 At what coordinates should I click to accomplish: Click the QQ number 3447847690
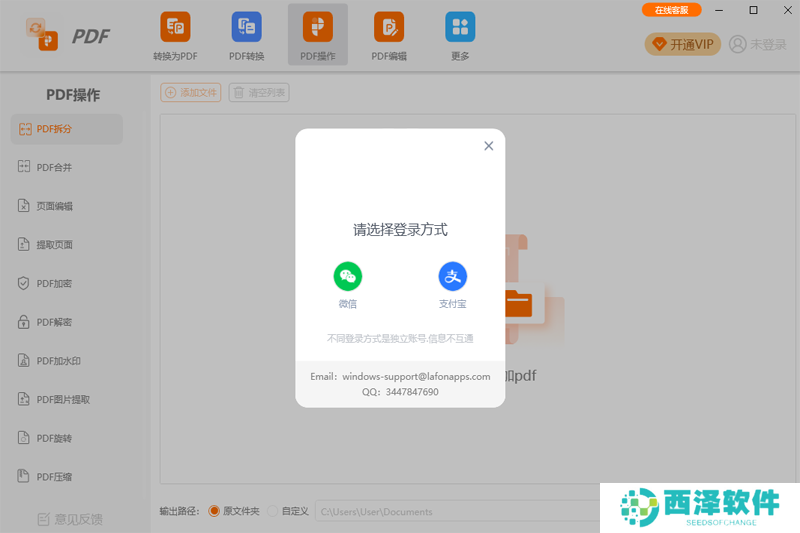point(412,392)
